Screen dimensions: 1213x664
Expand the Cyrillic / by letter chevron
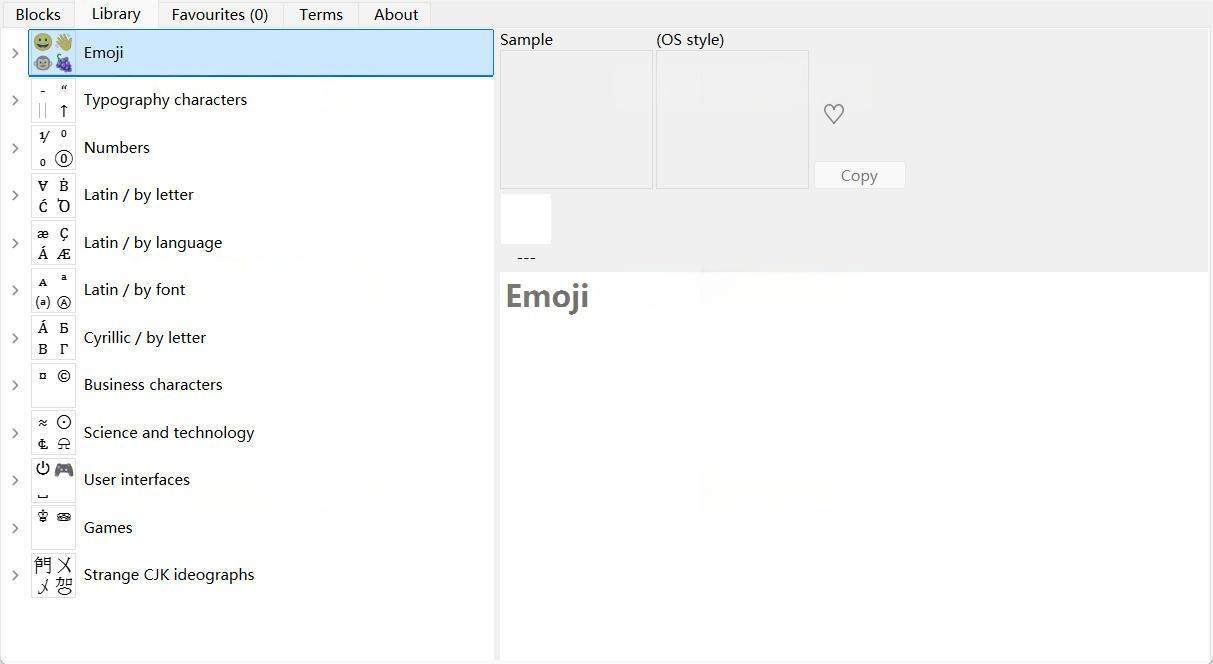pyautogui.click(x=15, y=338)
